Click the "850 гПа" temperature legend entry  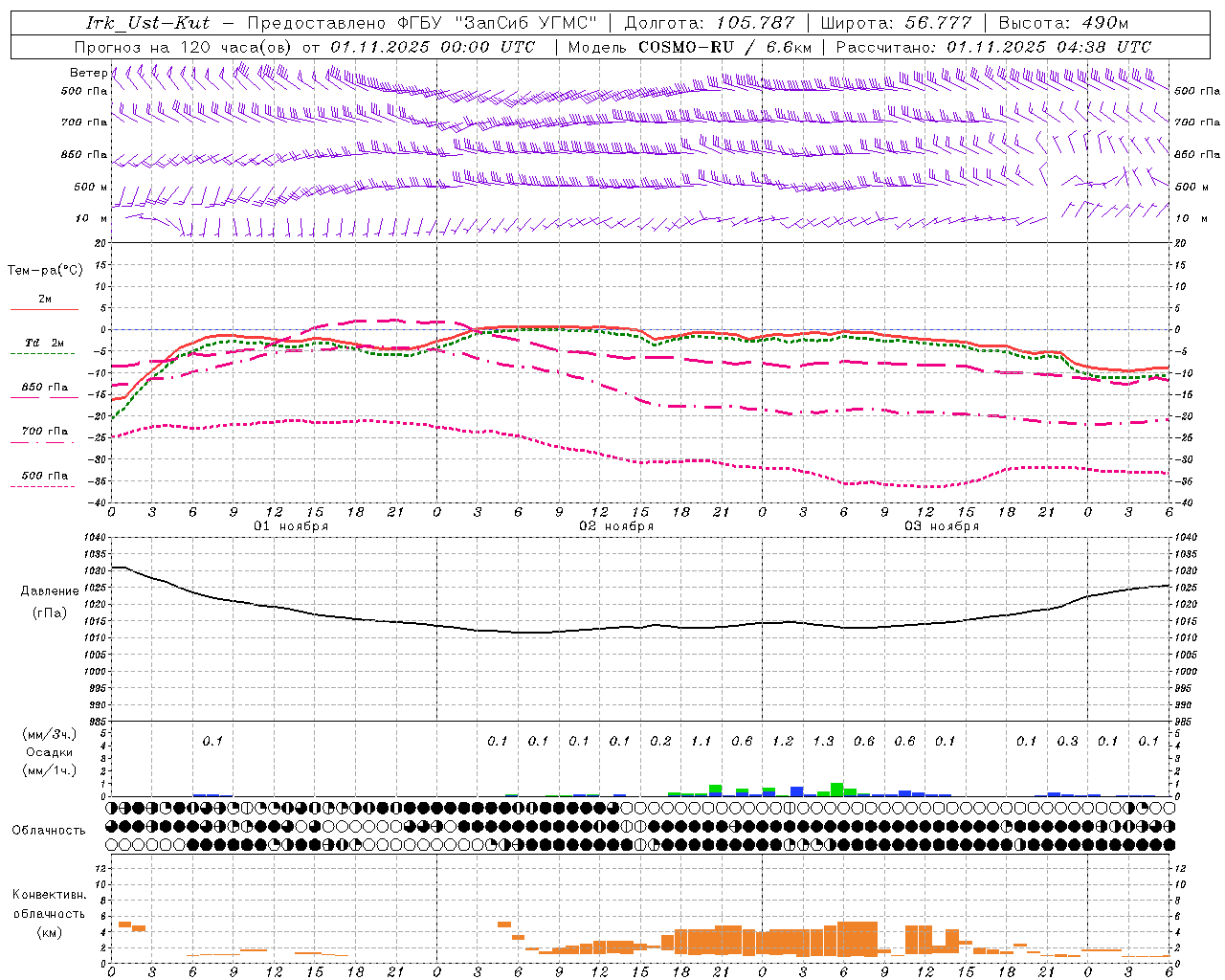[45, 388]
